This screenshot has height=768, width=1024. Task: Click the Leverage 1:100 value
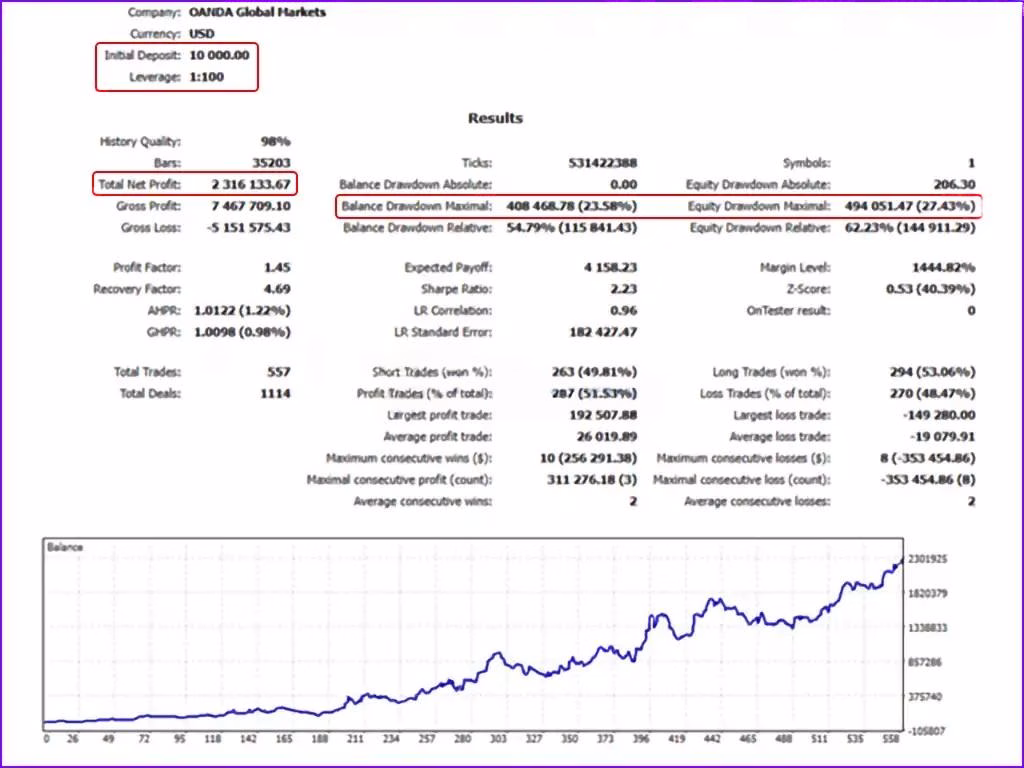tap(207, 77)
